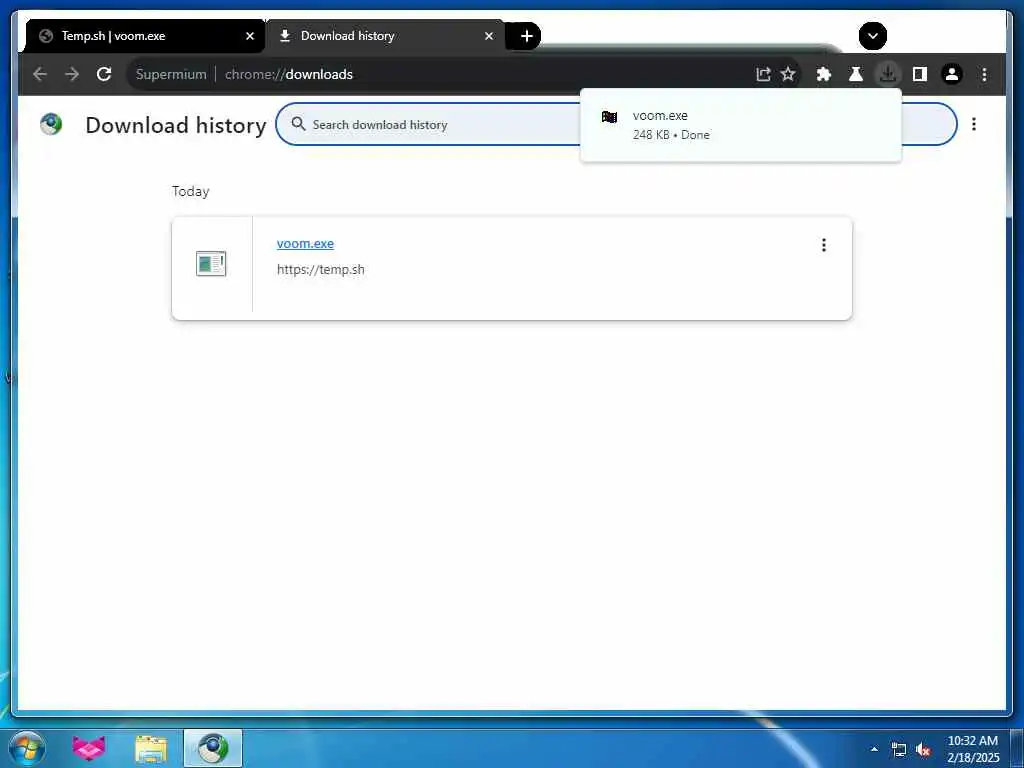Click Show desktop button on taskbar
Viewport: 1024px width, 768px height.
tap(1017, 748)
